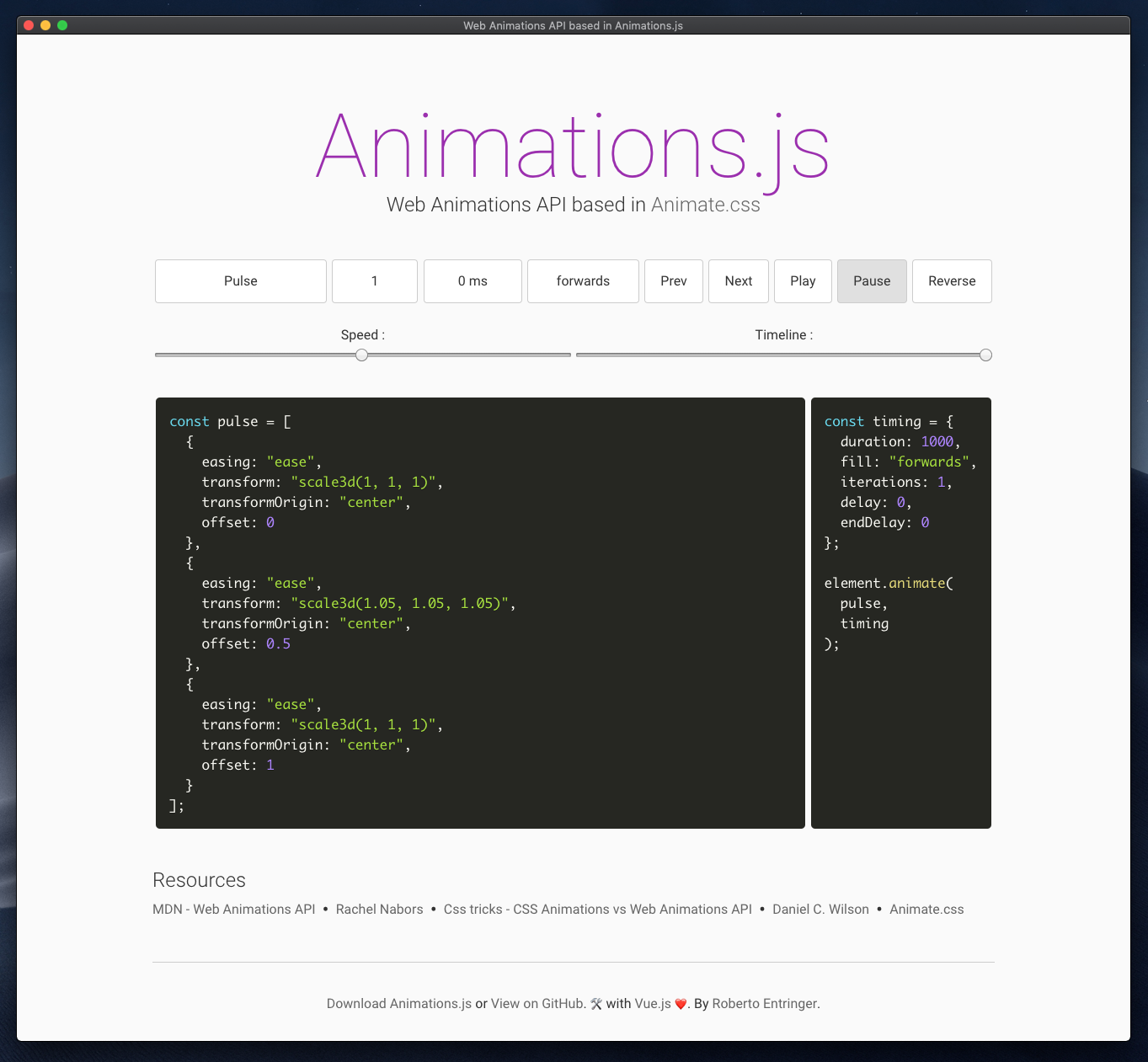Screen dimensions: 1148x1062
Task: Click the 'duration: 1000,' line in timing code
Action: pyautogui.click(x=900, y=442)
